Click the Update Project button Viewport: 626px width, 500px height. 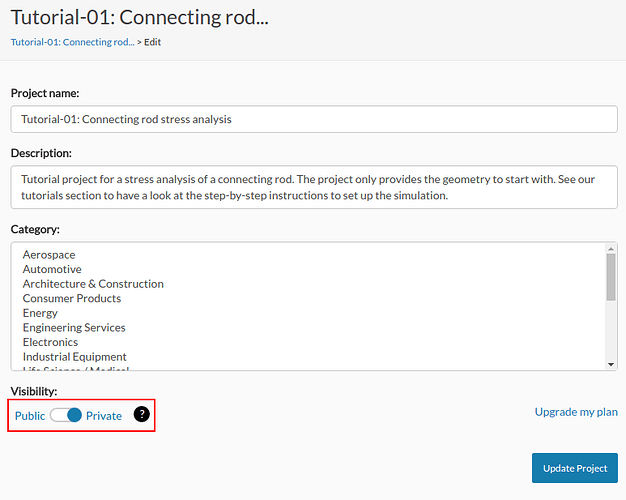(574, 468)
